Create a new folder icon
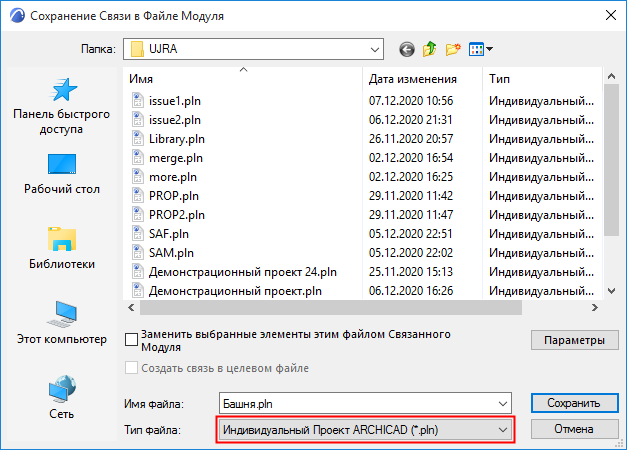This screenshot has width=627, height=450. [x=453, y=49]
